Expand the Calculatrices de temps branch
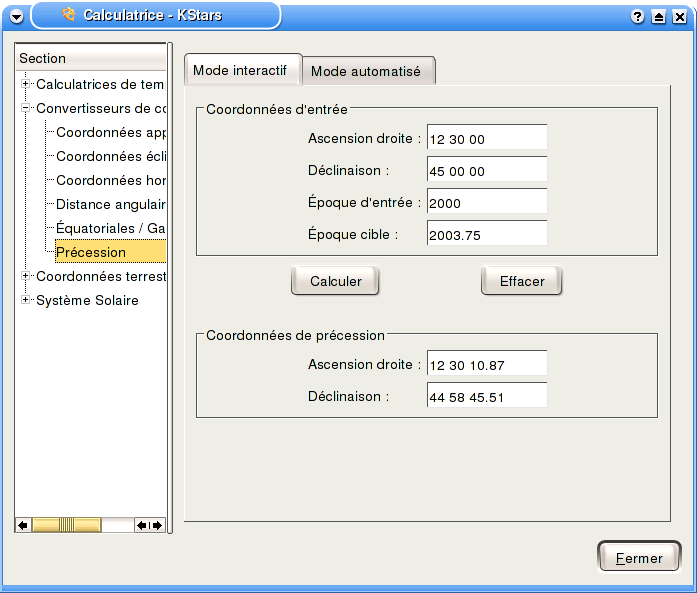Viewport: 697px width, 593px height. [x=27, y=84]
